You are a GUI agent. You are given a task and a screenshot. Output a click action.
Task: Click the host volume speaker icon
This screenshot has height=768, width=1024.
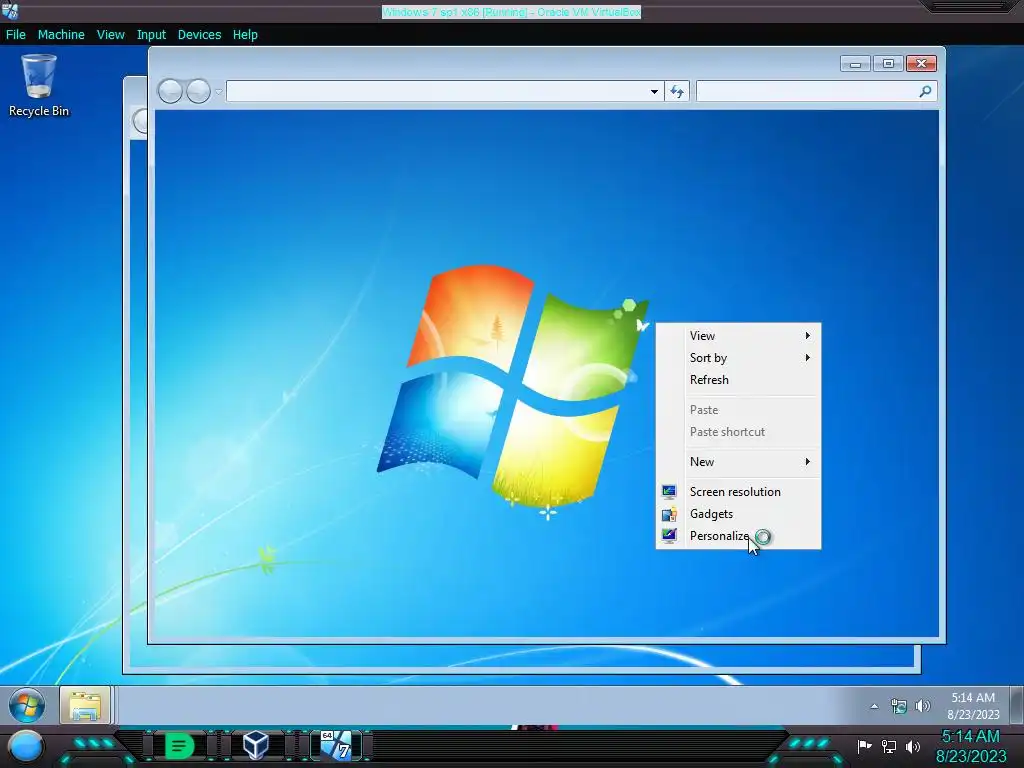913,746
